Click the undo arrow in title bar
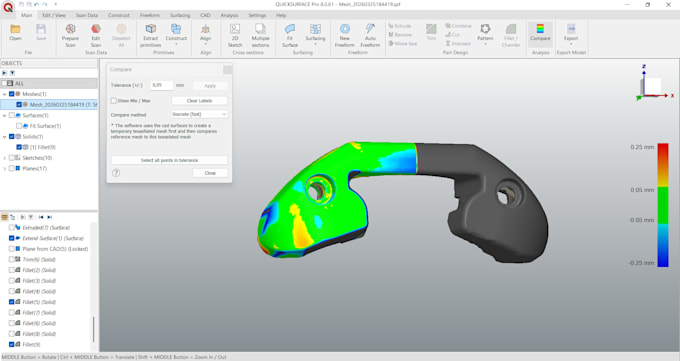The width and height of the screenshot is (680, 361). 37,4
